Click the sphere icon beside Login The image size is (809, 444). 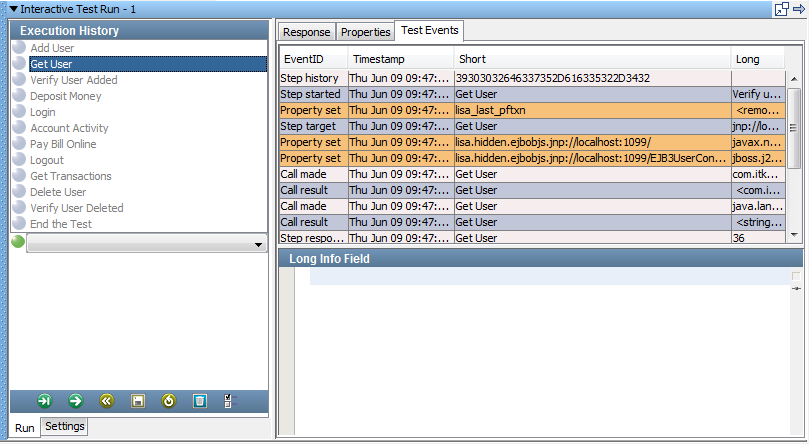click(x=20, y=111)
